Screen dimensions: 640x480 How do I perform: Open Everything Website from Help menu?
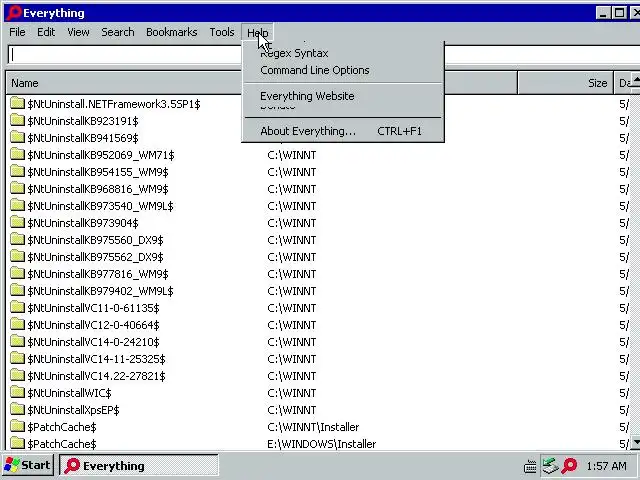(x=307, y=96)
